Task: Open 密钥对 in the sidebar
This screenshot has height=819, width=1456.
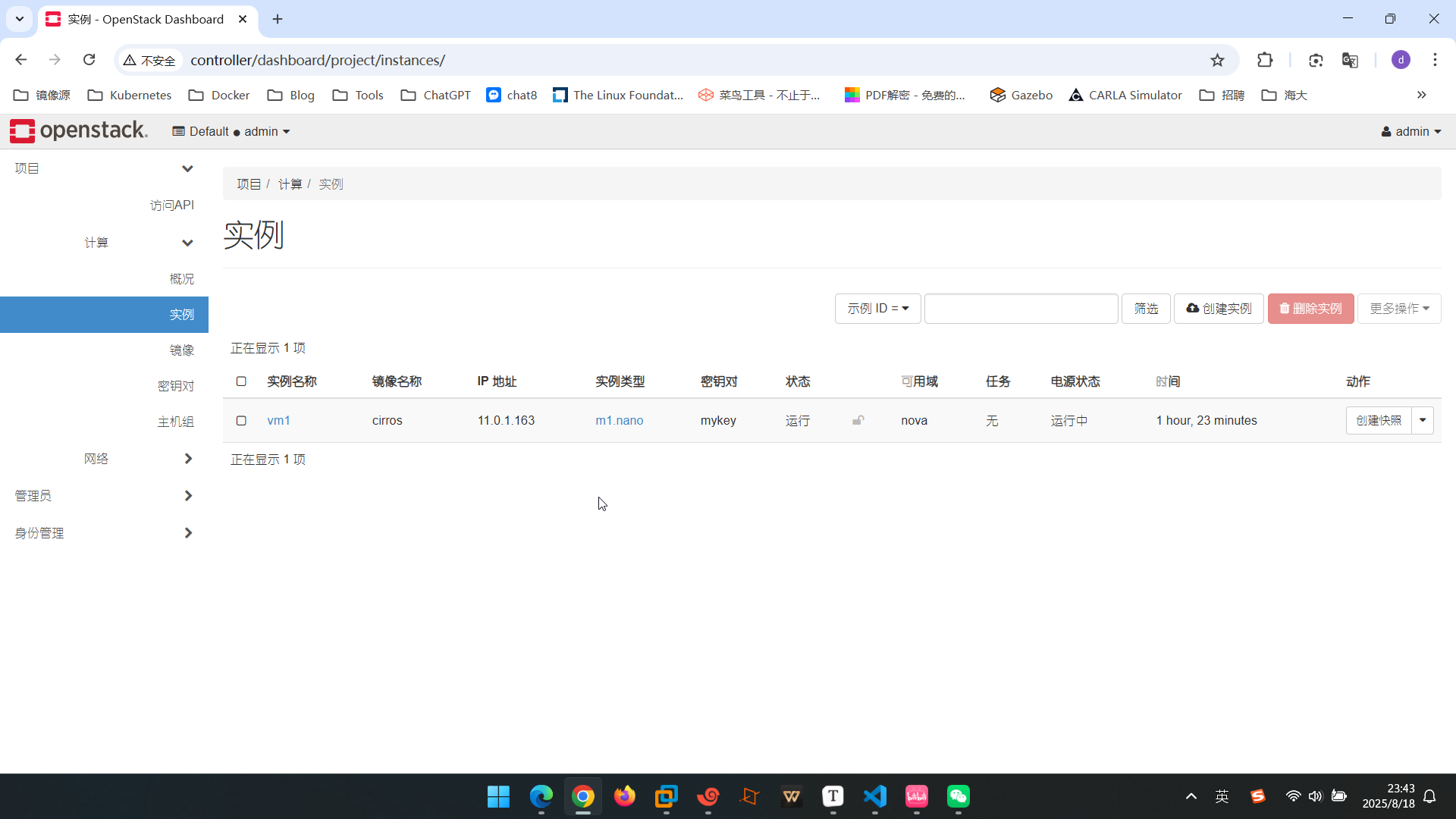Action: (175, 386)
